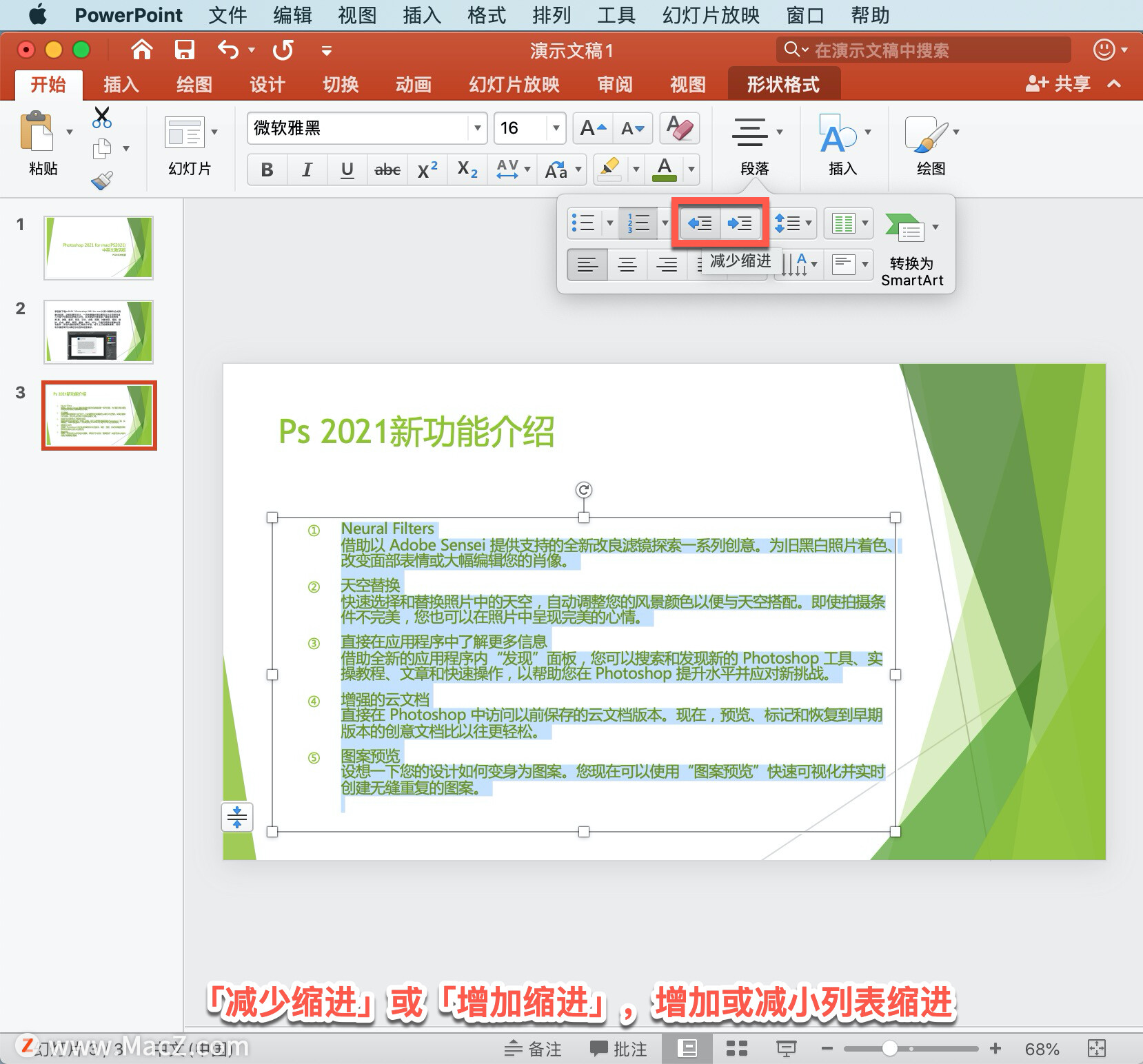
Task: Activate the Format Painter brush
Action: pyautogui.click(x=101, y=181)
